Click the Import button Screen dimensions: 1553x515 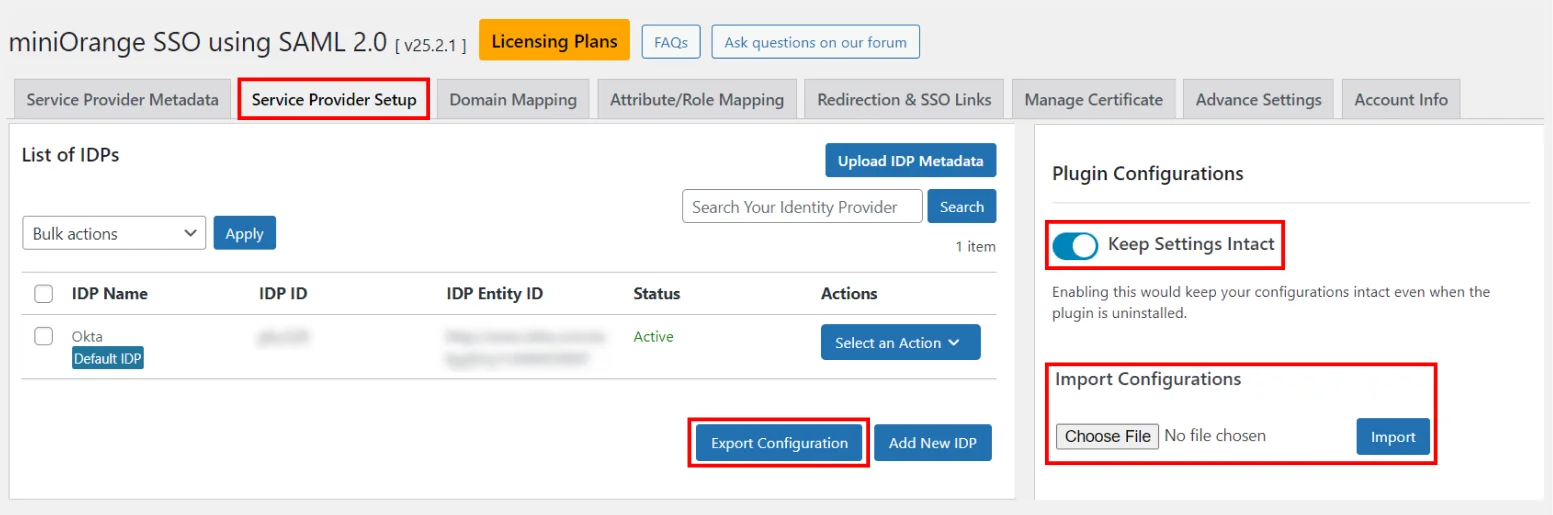[x=1393, y=436]
